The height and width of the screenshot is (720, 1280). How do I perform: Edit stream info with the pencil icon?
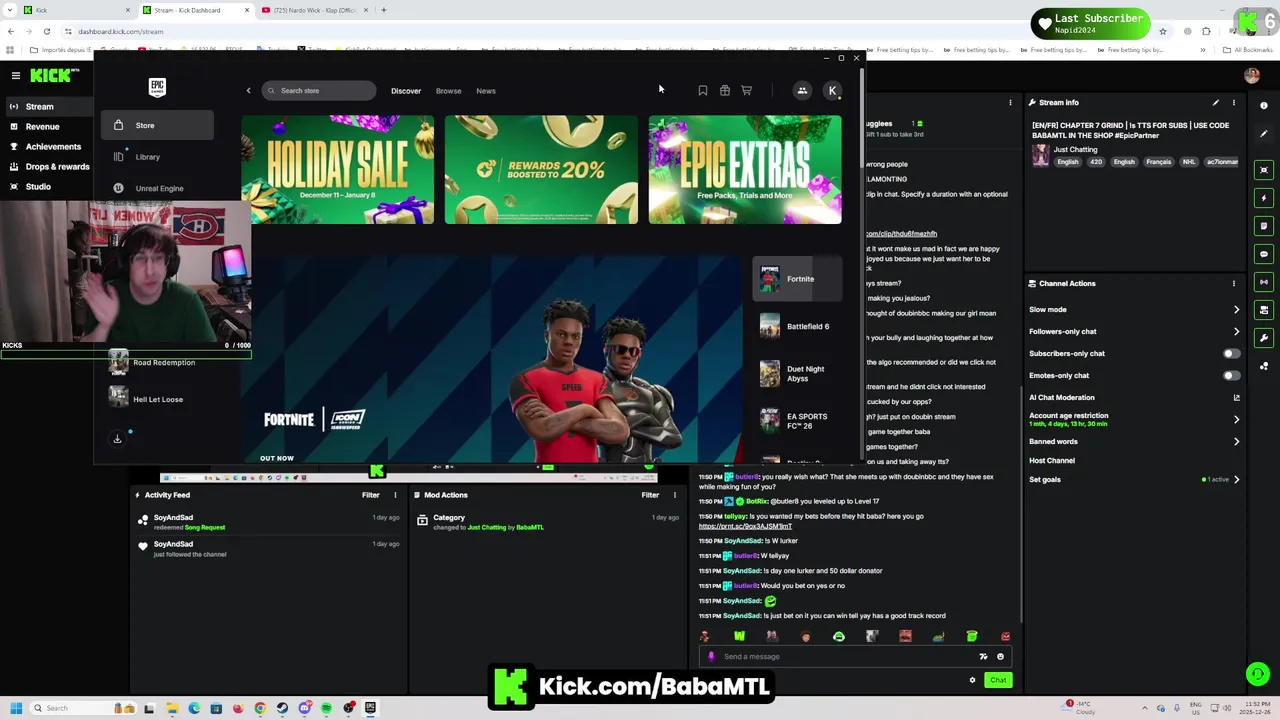tap(1216, 102)
